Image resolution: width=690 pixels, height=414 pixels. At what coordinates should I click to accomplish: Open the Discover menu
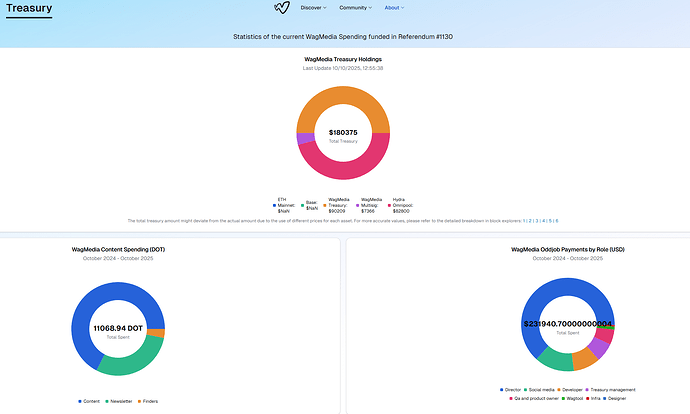point(313,7)
